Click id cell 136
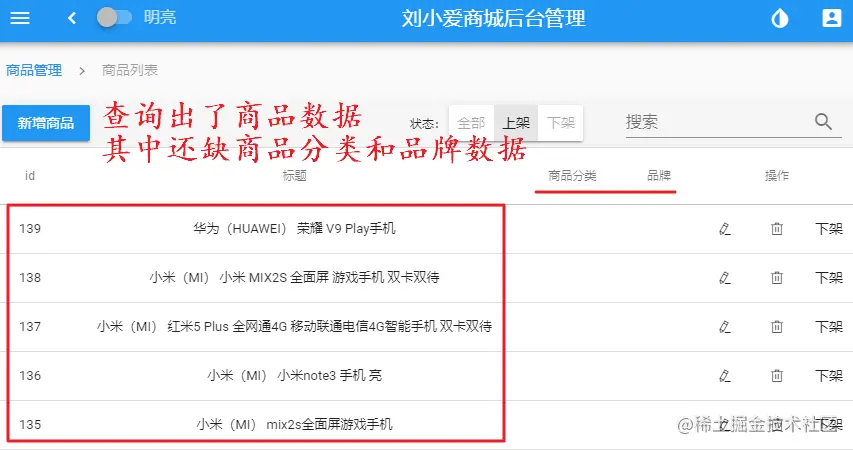 tap(30, 375)
